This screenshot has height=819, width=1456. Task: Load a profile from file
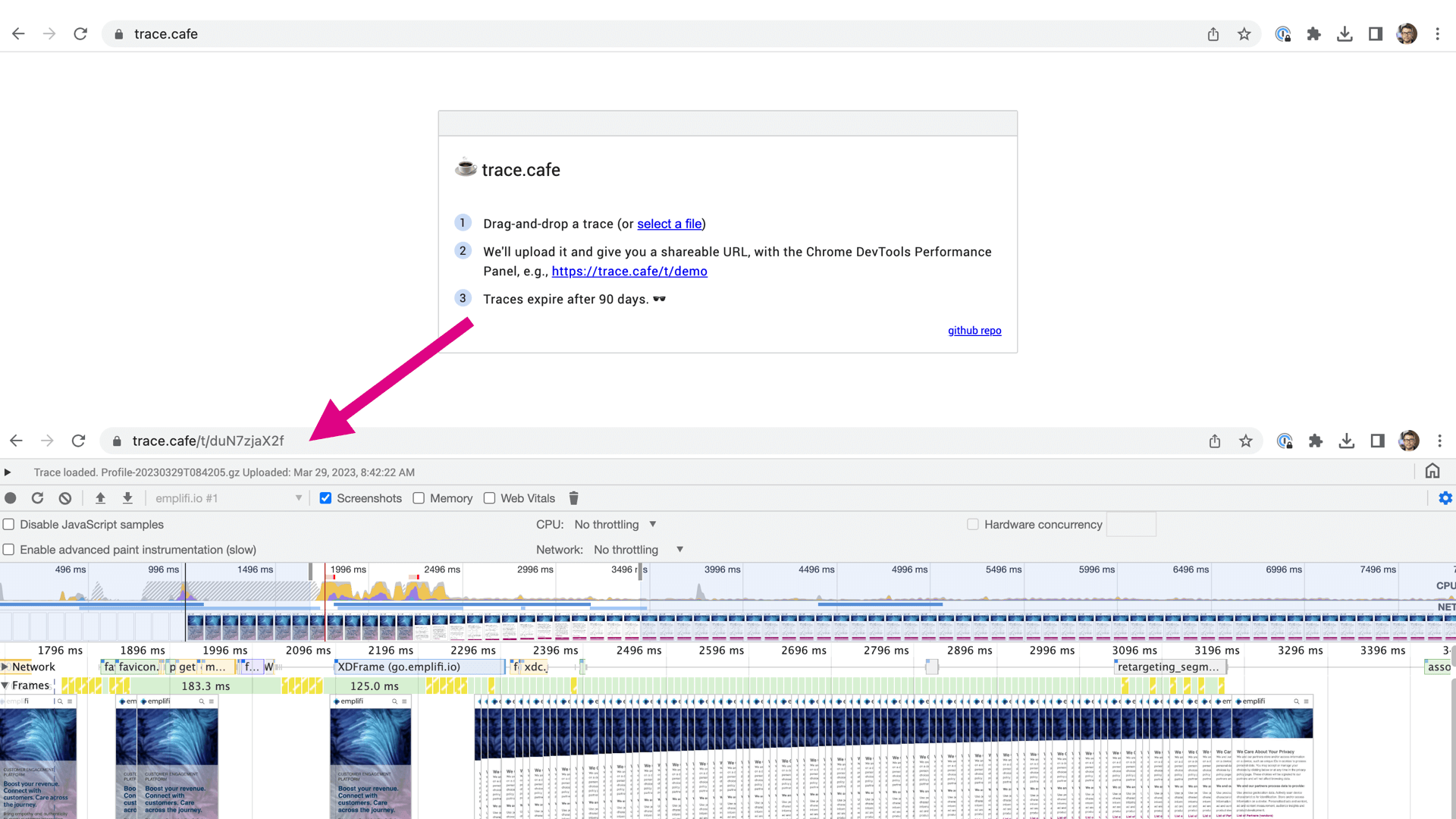[x=100, y=498]
